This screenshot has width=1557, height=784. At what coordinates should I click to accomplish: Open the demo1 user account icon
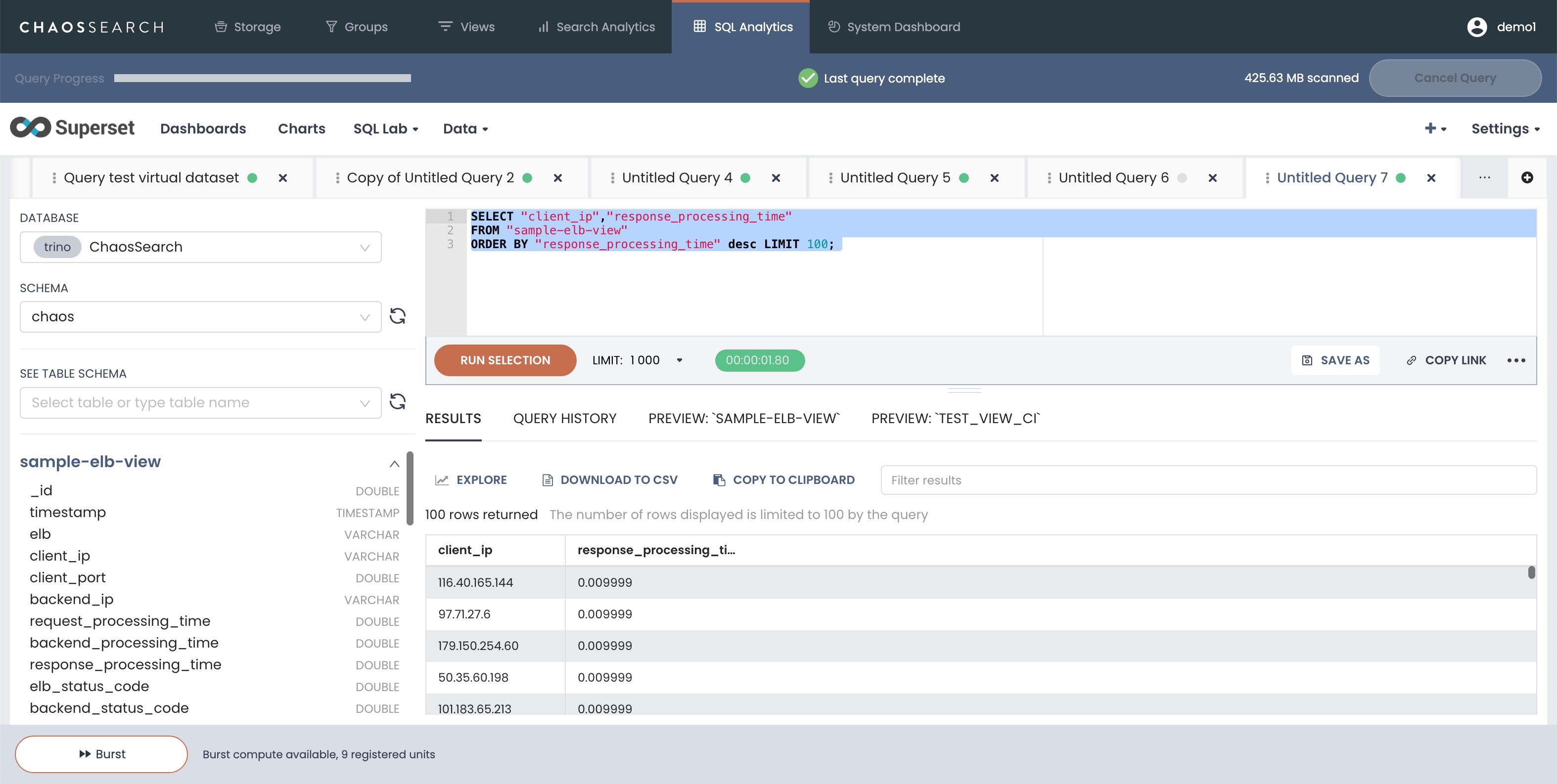pos(1476,27)
